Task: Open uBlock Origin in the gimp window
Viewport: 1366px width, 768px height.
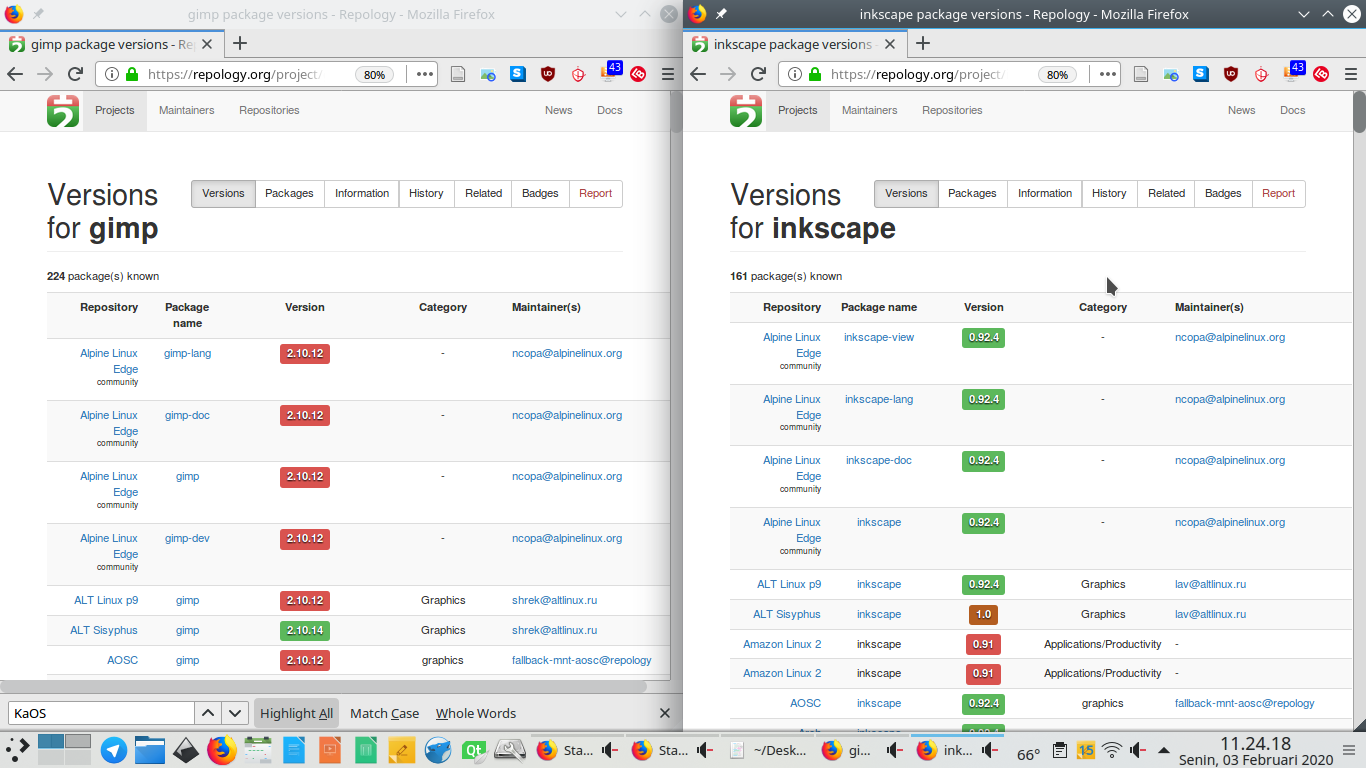Action: pyautogui.click(x=548, y=74)
